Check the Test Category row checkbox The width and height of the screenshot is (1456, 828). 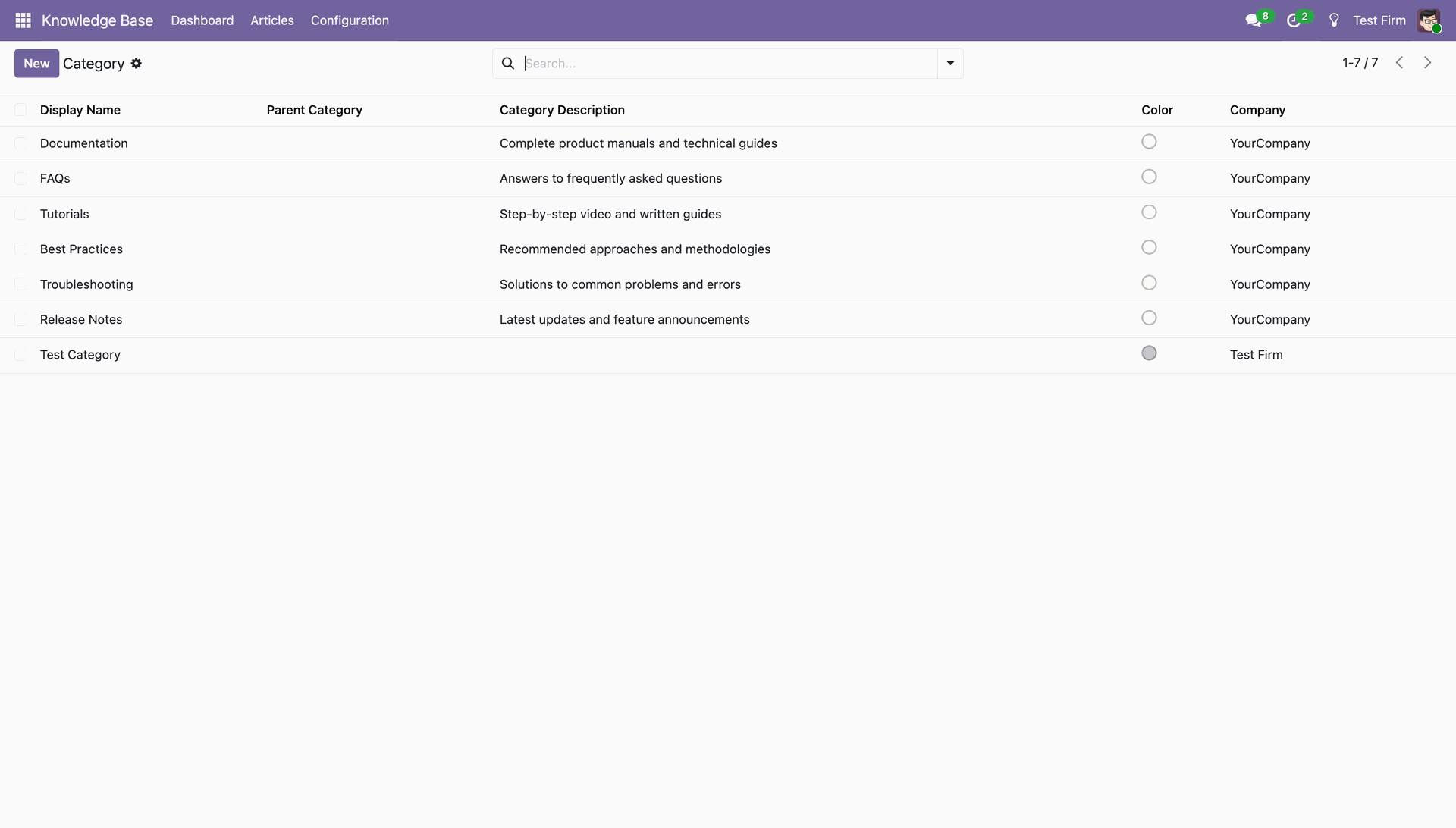[x=20, y=355]
